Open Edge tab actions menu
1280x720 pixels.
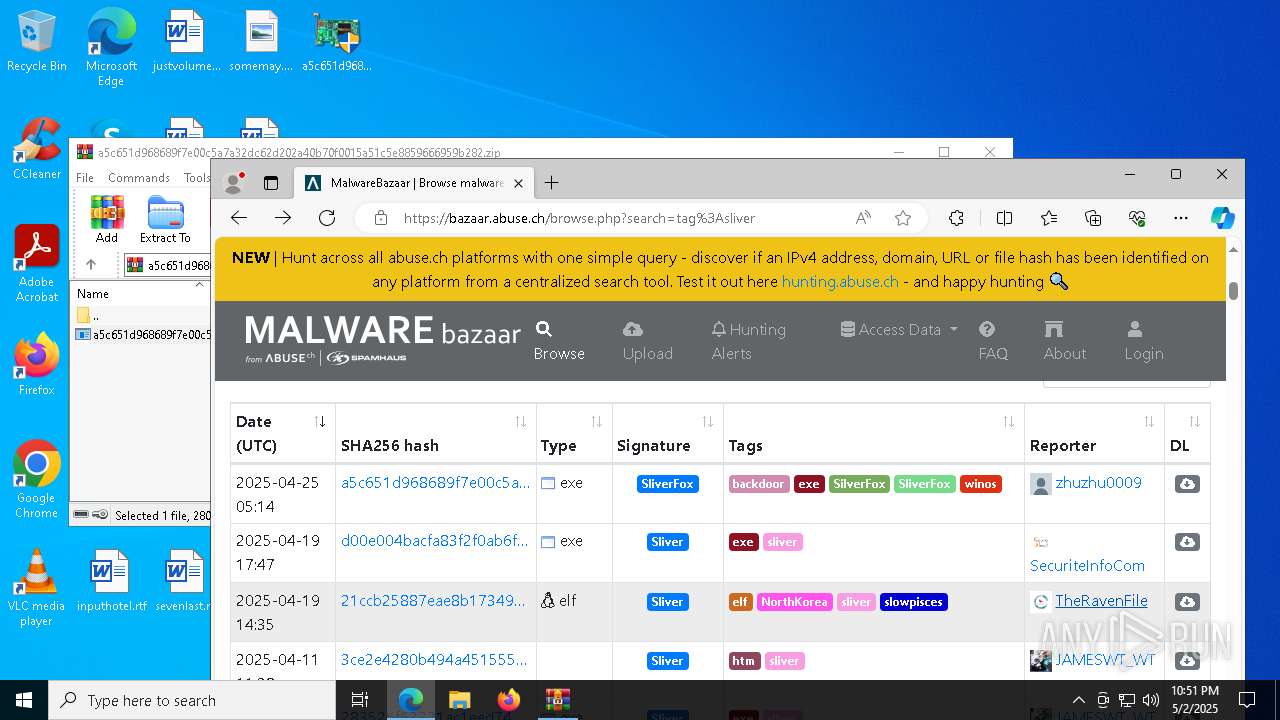(271, 183)
